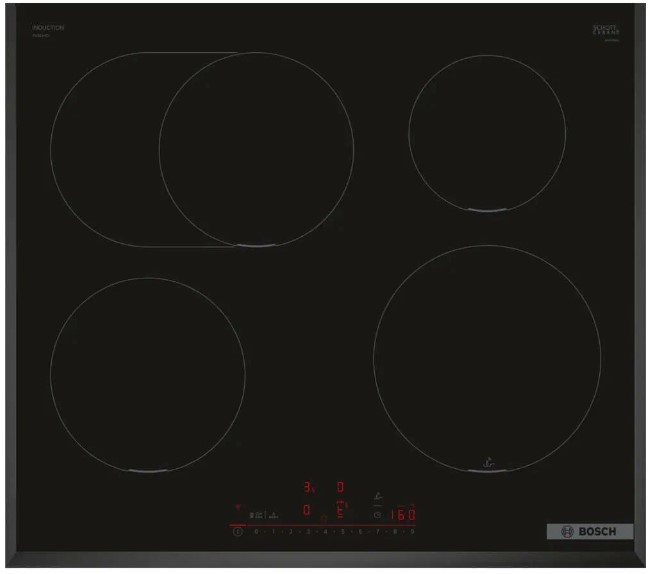Tap the frying sensor pan icon above timer
Screen dimensions: 650x574
click(x=378, y=495)
